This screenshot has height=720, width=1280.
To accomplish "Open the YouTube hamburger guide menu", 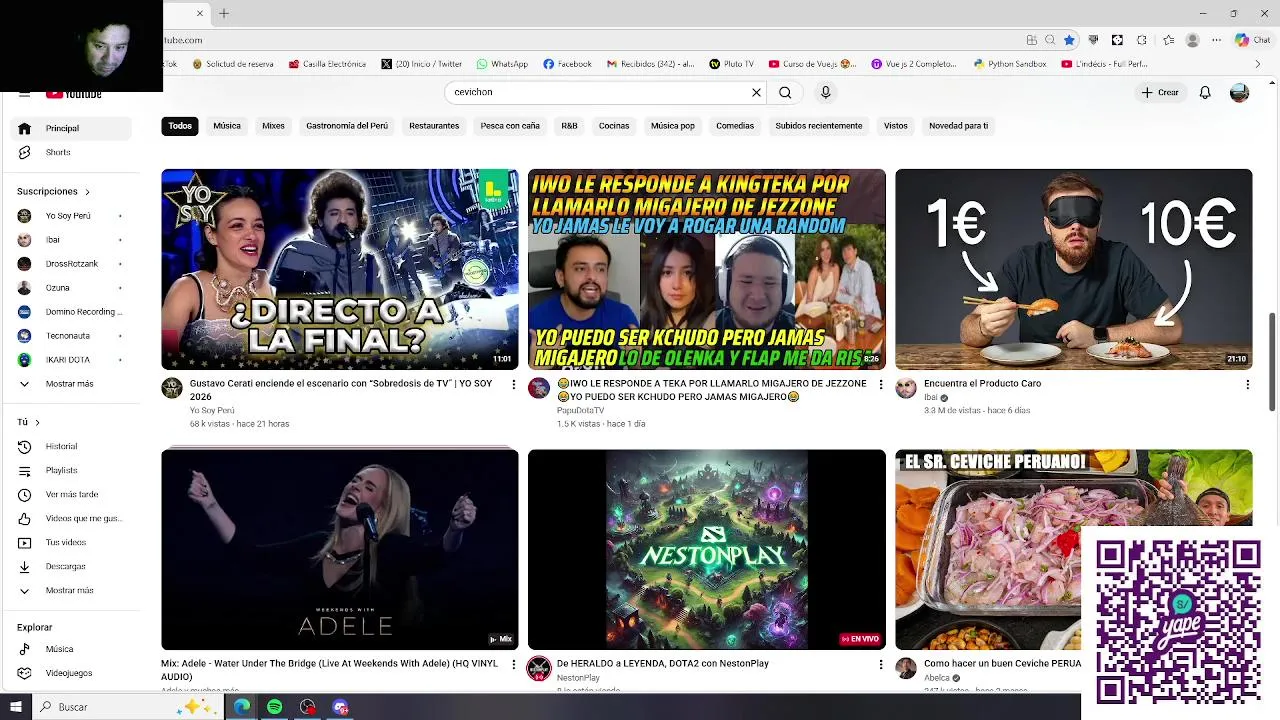I will pos(24,94).
